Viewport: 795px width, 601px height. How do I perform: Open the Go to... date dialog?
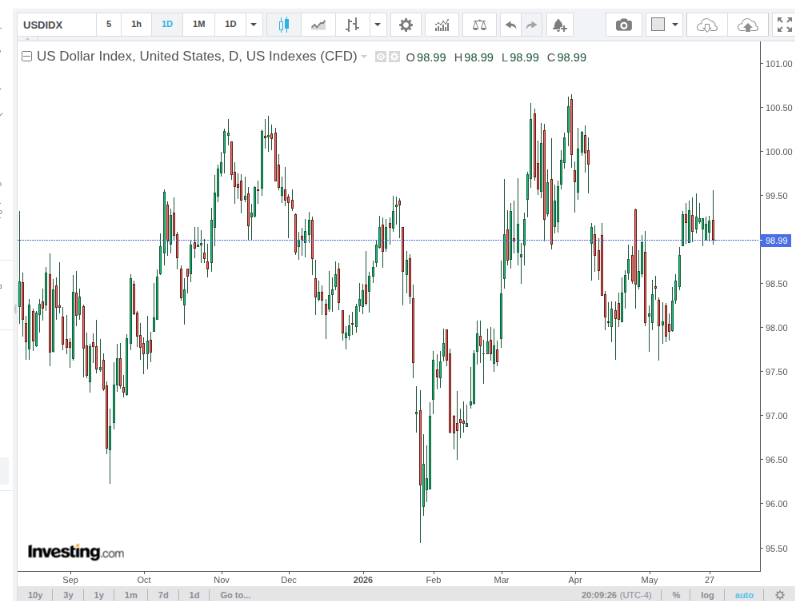235,595
